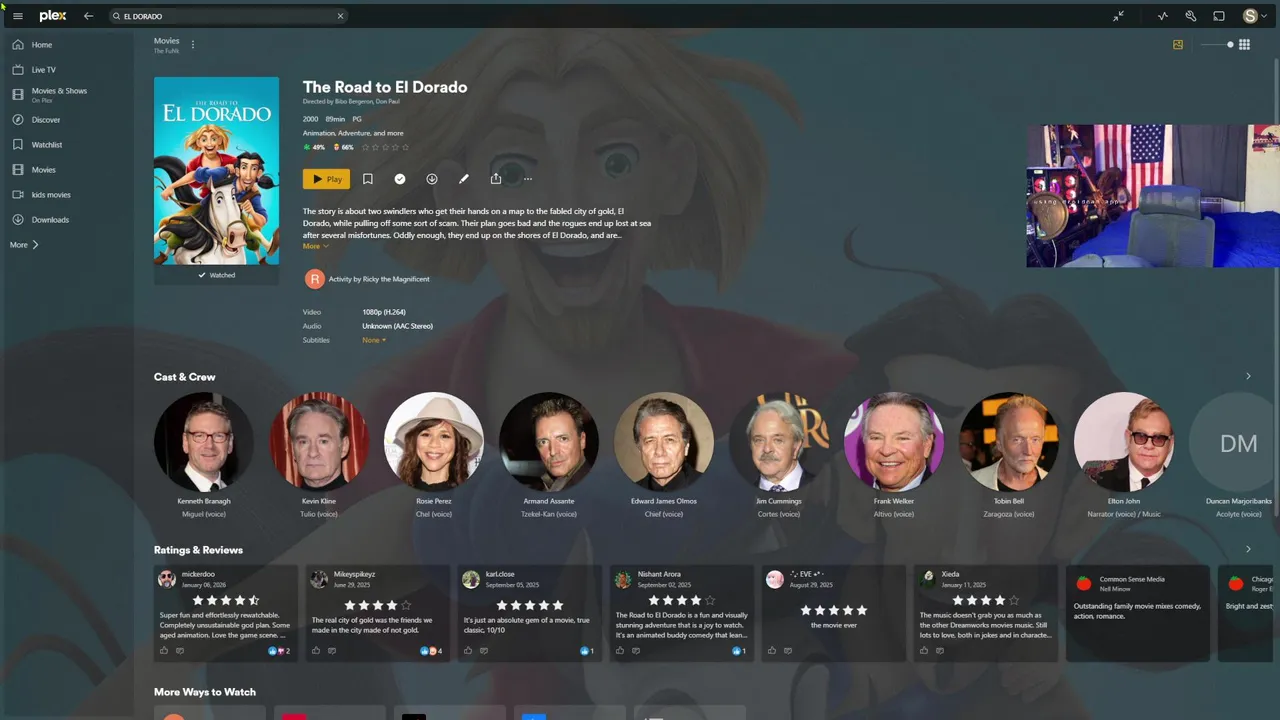
Task: Click the El Dorado movie poster
Action: [216, 171]
